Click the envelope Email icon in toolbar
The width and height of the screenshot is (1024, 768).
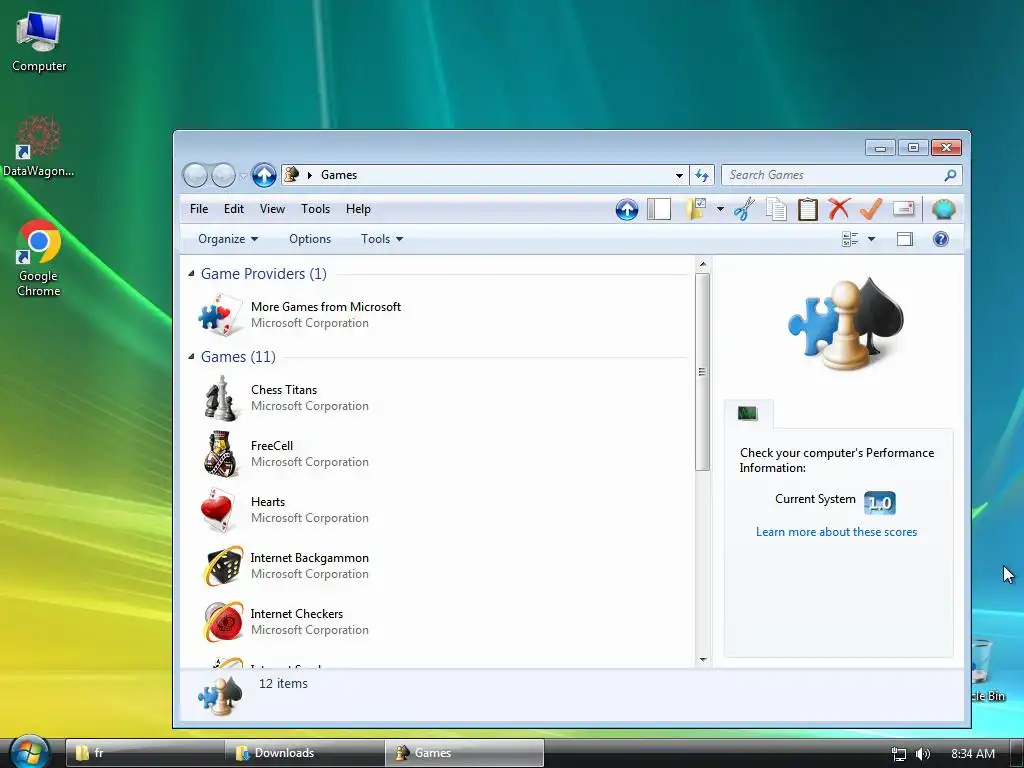903,209
